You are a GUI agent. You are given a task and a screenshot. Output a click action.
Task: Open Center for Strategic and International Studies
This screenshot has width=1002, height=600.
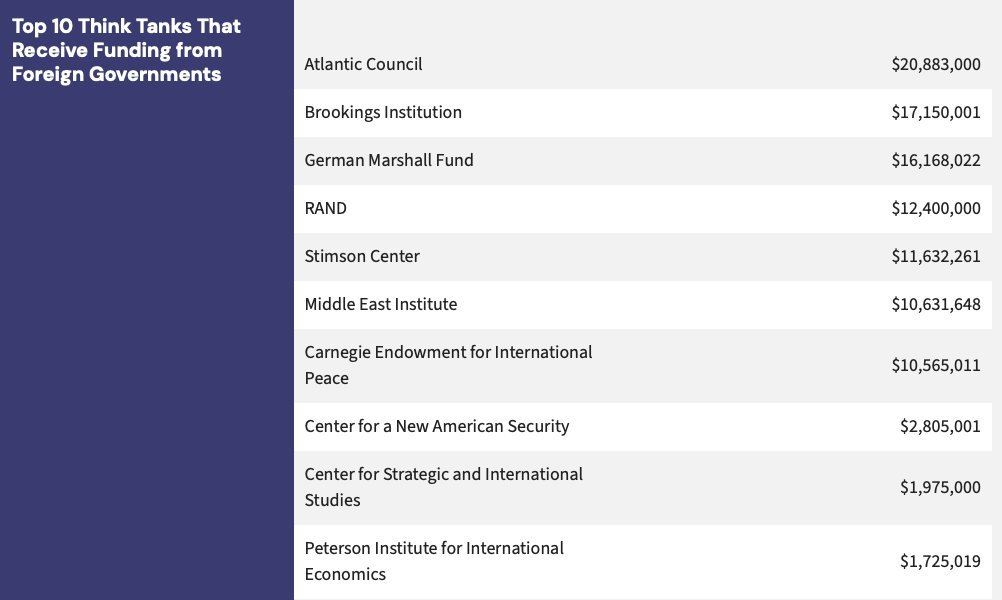coord(443,487)
